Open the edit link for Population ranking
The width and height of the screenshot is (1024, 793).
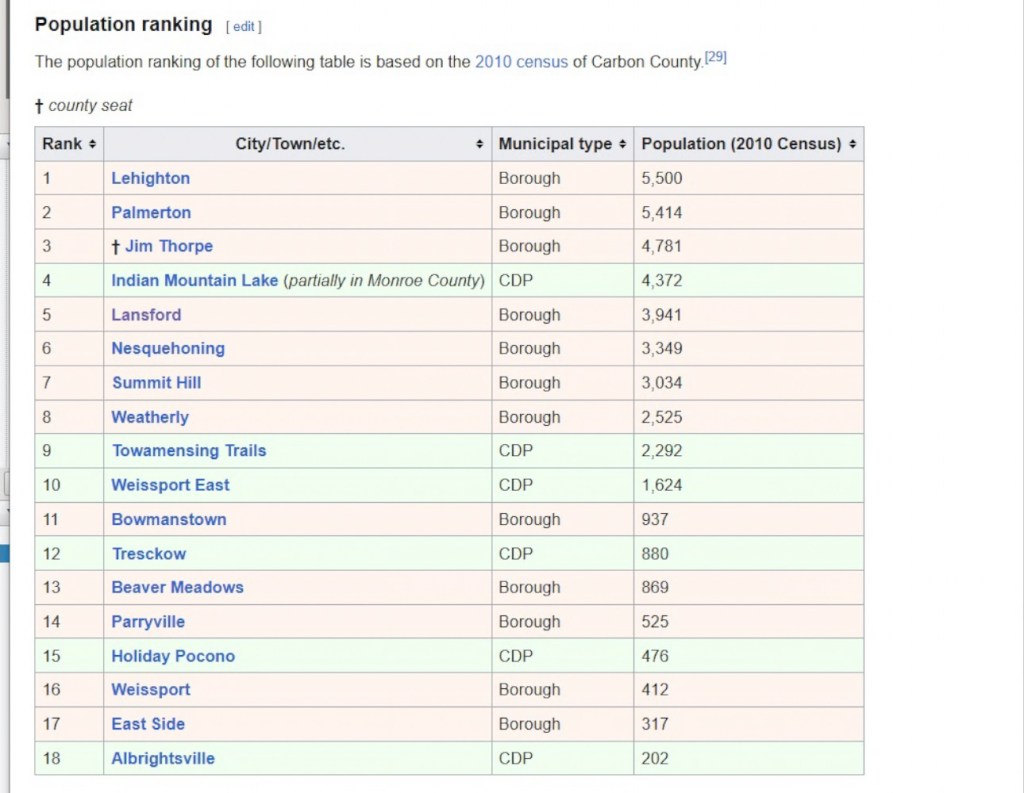pos(243,27)
